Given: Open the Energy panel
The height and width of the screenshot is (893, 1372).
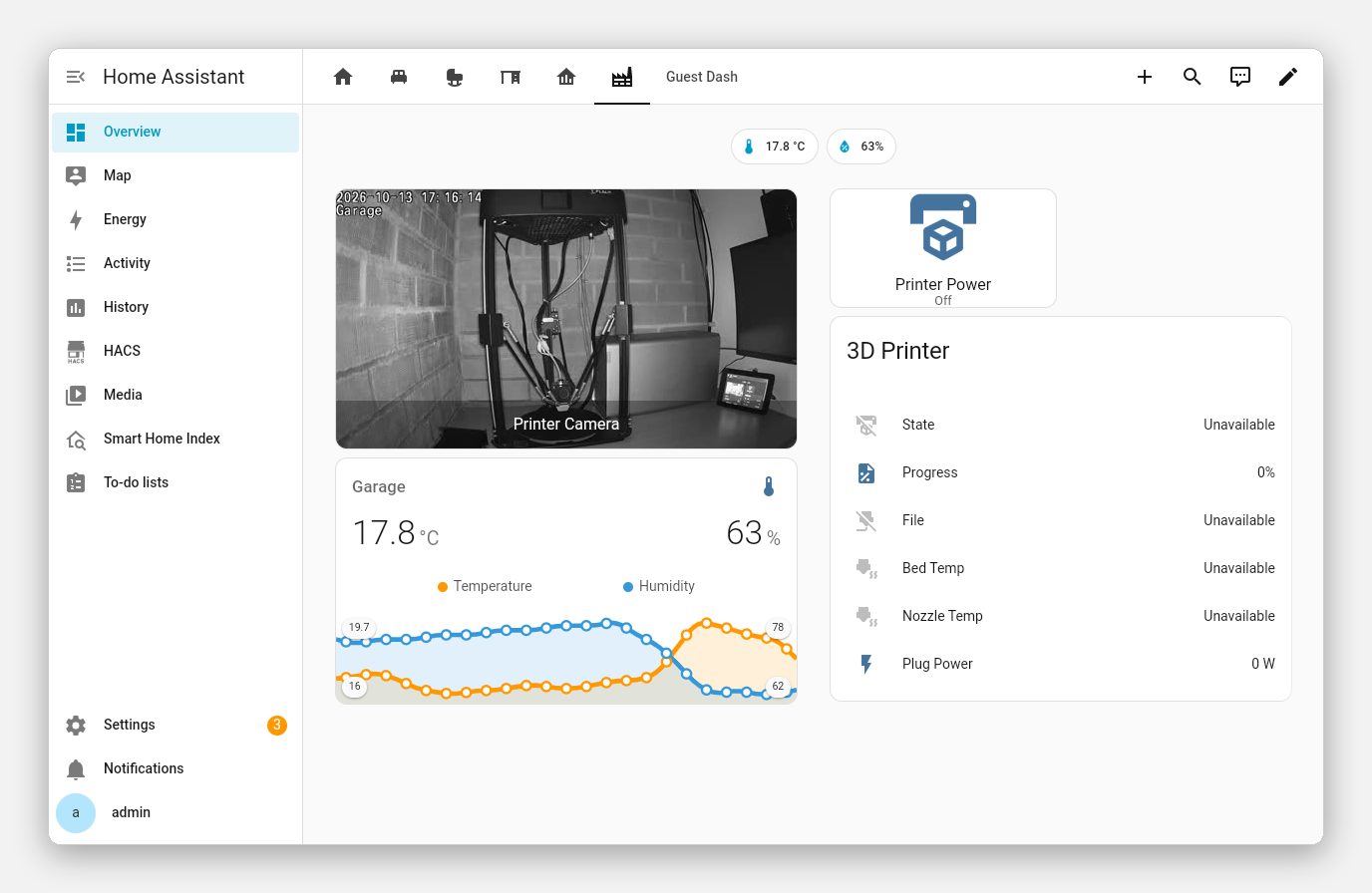Looking at the screenshot, I should [175, 220].
